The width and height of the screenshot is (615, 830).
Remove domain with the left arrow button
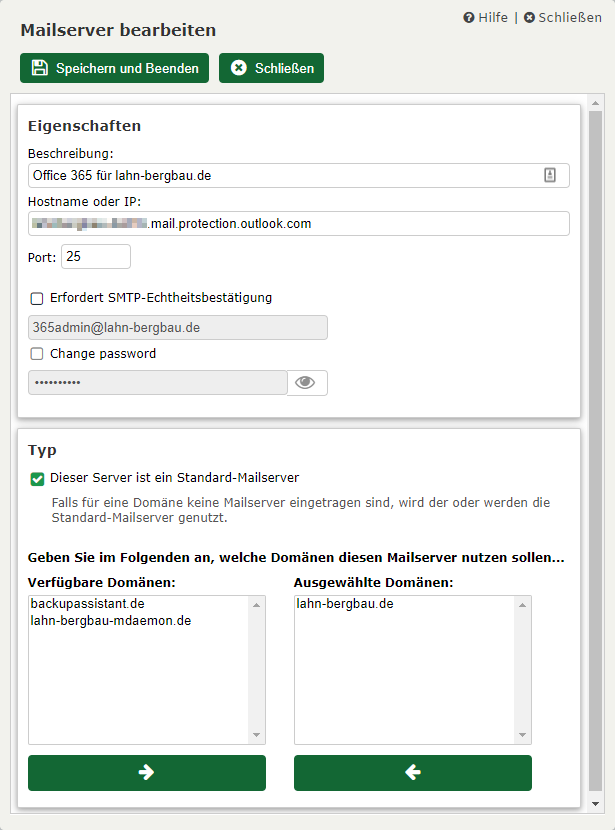pyautogui.click(x=412, y=773)
